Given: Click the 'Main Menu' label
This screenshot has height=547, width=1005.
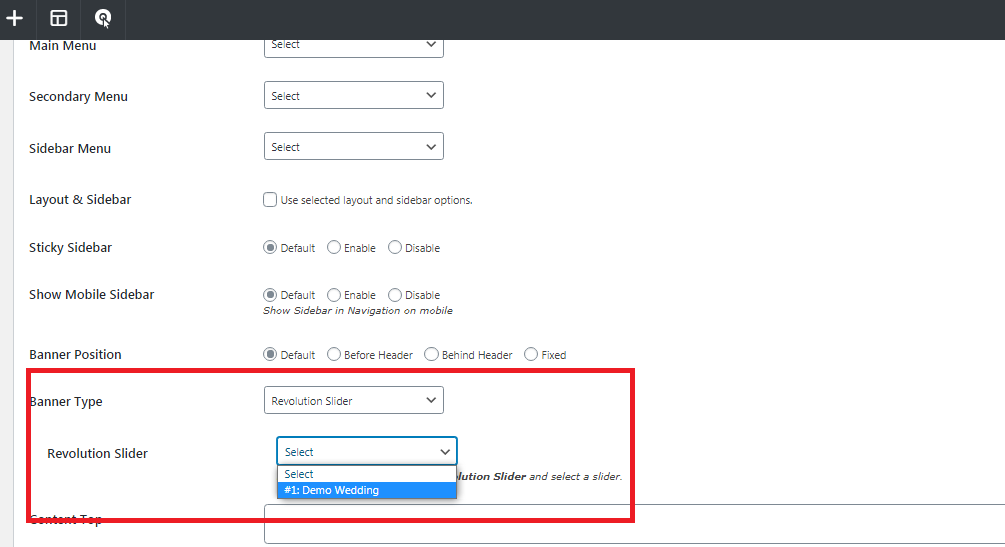Looking at the screenshot, I should click(x=63, y=46).
